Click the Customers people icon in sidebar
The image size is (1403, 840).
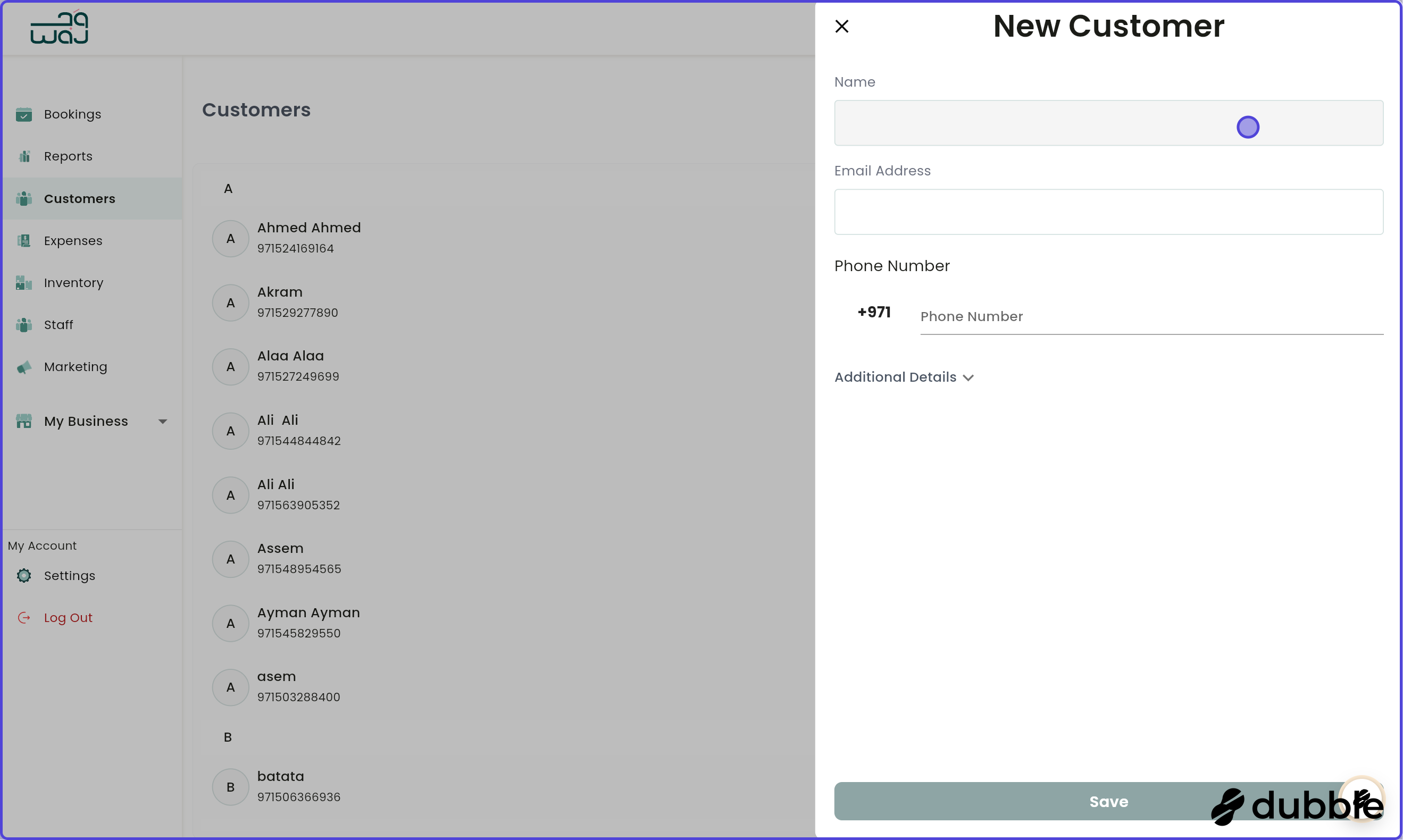24,199
